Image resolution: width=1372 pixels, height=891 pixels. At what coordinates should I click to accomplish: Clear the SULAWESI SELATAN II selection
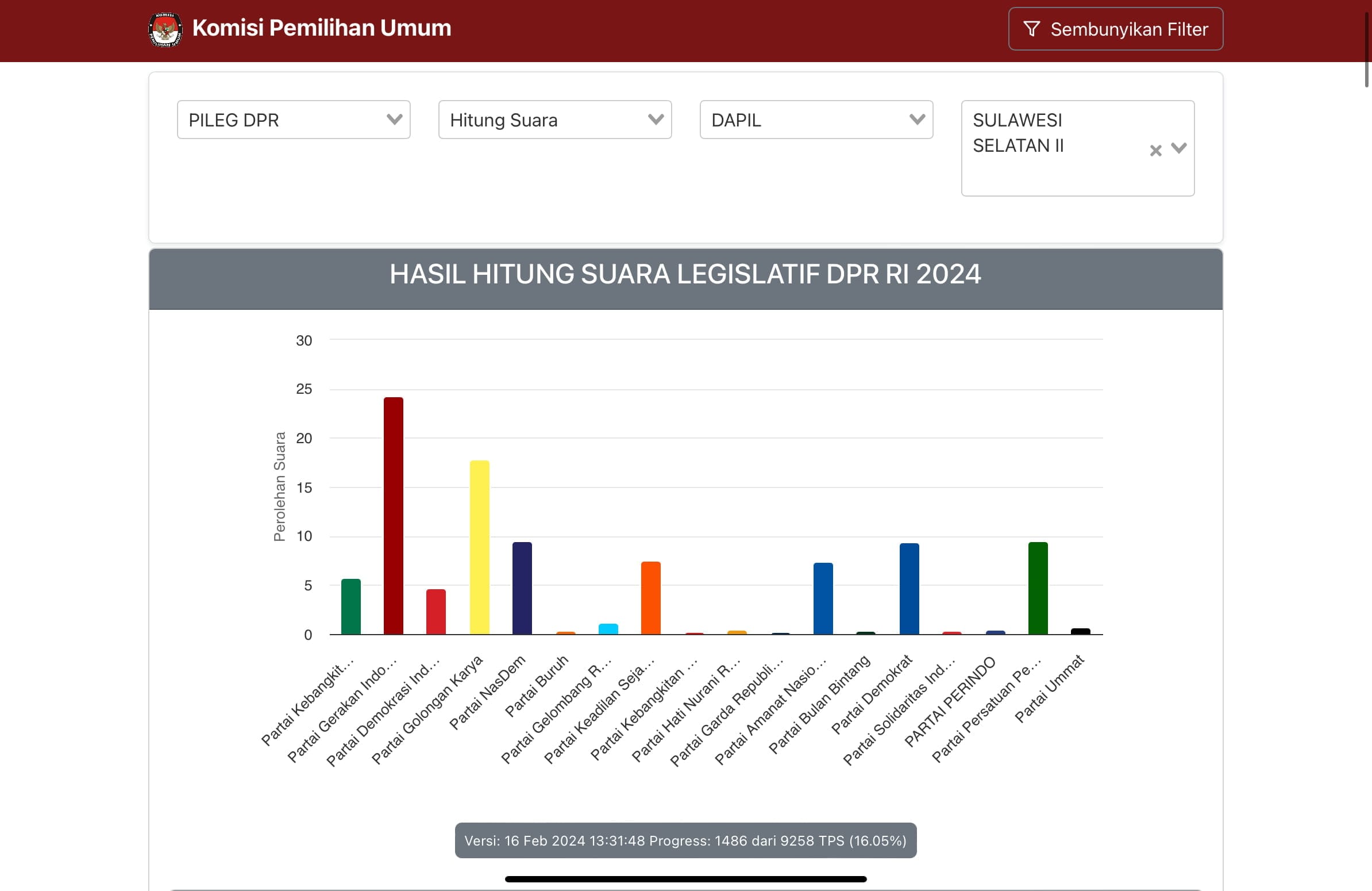click(1155, 151)
